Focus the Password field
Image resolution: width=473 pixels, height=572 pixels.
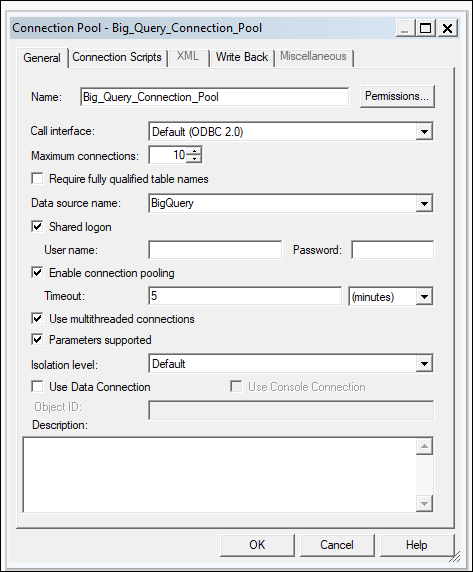[x=392, y=250]
